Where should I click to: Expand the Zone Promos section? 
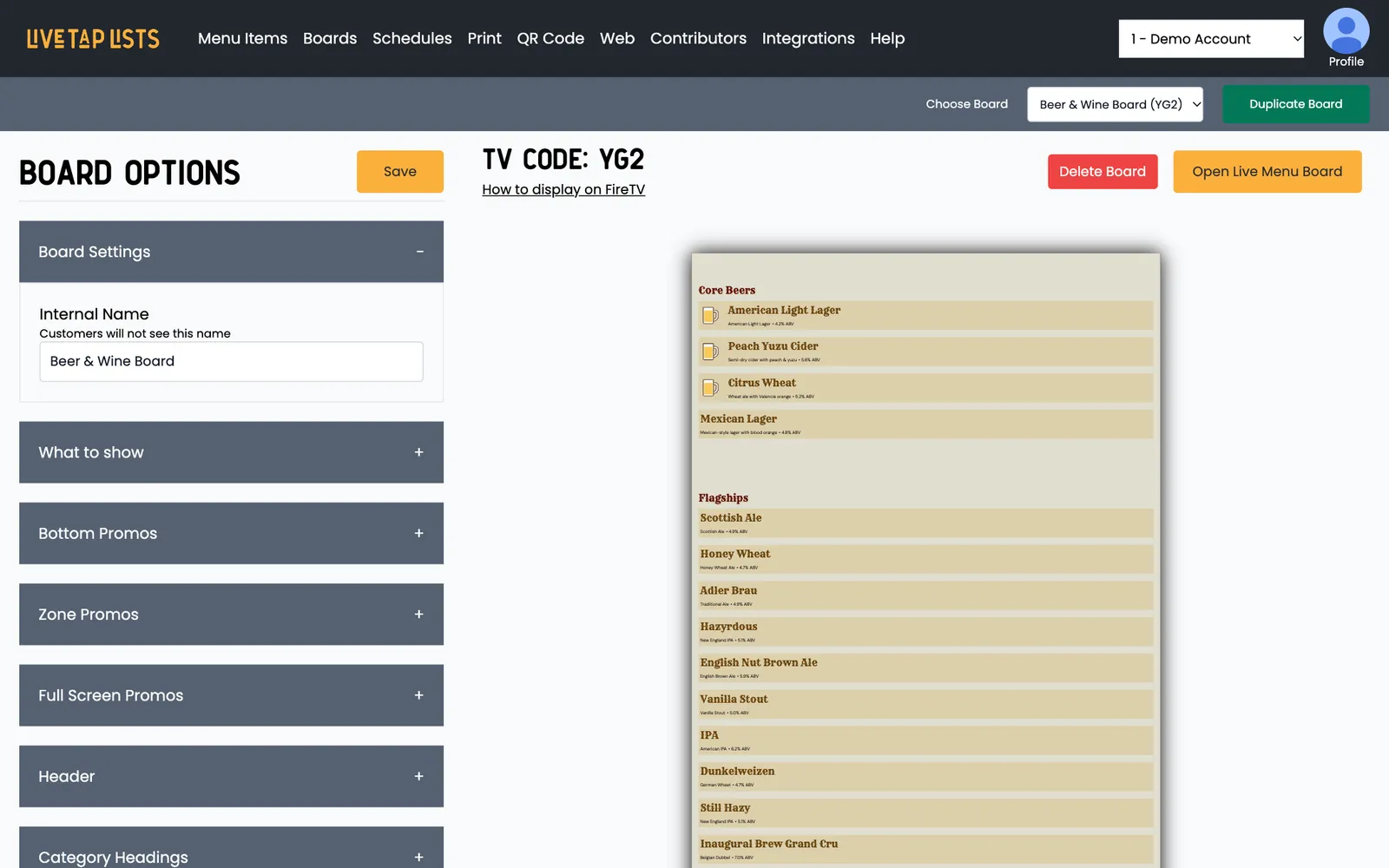click(x=231, y=615)
